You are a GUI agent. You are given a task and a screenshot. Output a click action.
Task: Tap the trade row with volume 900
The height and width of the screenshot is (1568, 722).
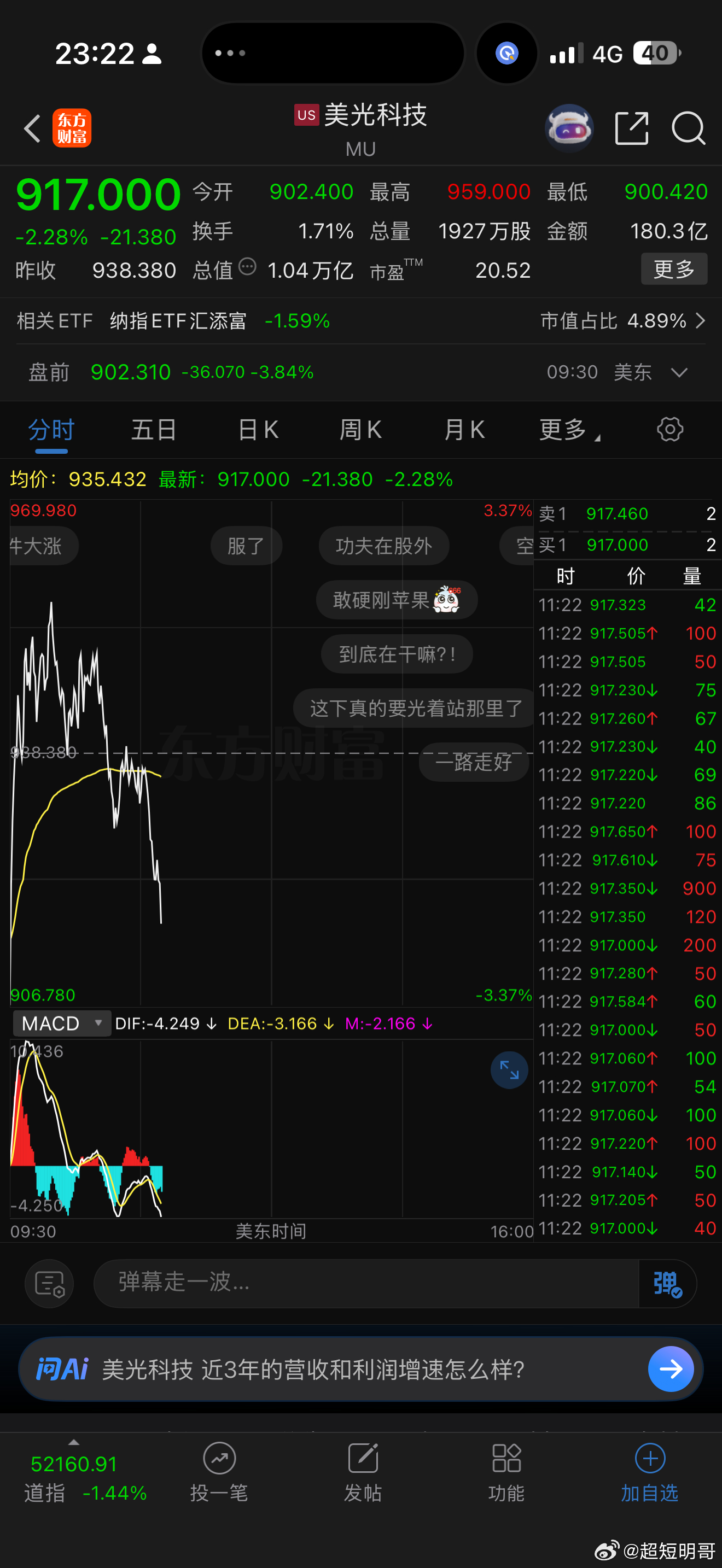[x=627, y=888]
